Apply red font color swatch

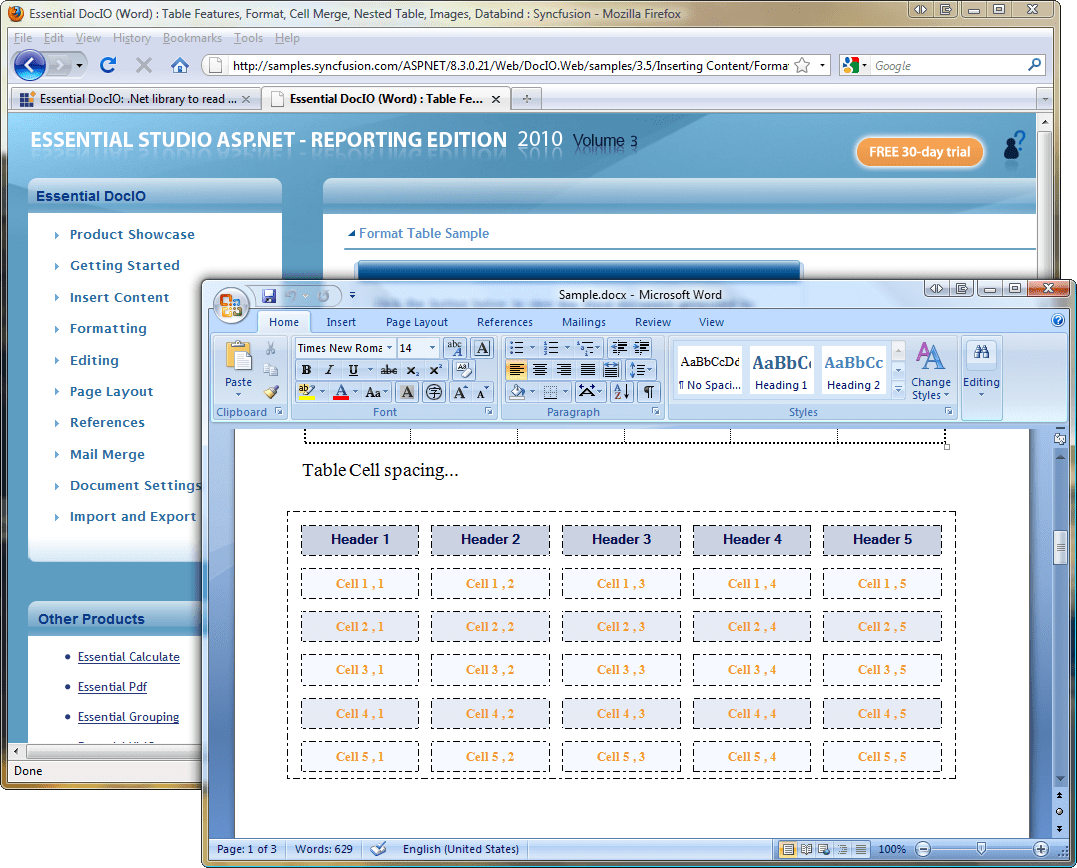click(x=341, y=392)
